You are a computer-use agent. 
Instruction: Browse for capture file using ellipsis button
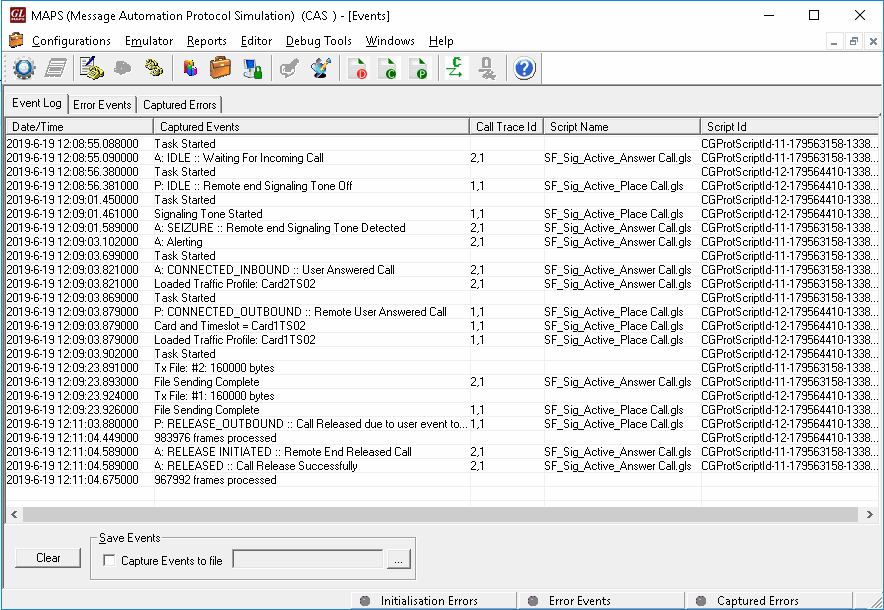tap(398, 560)
